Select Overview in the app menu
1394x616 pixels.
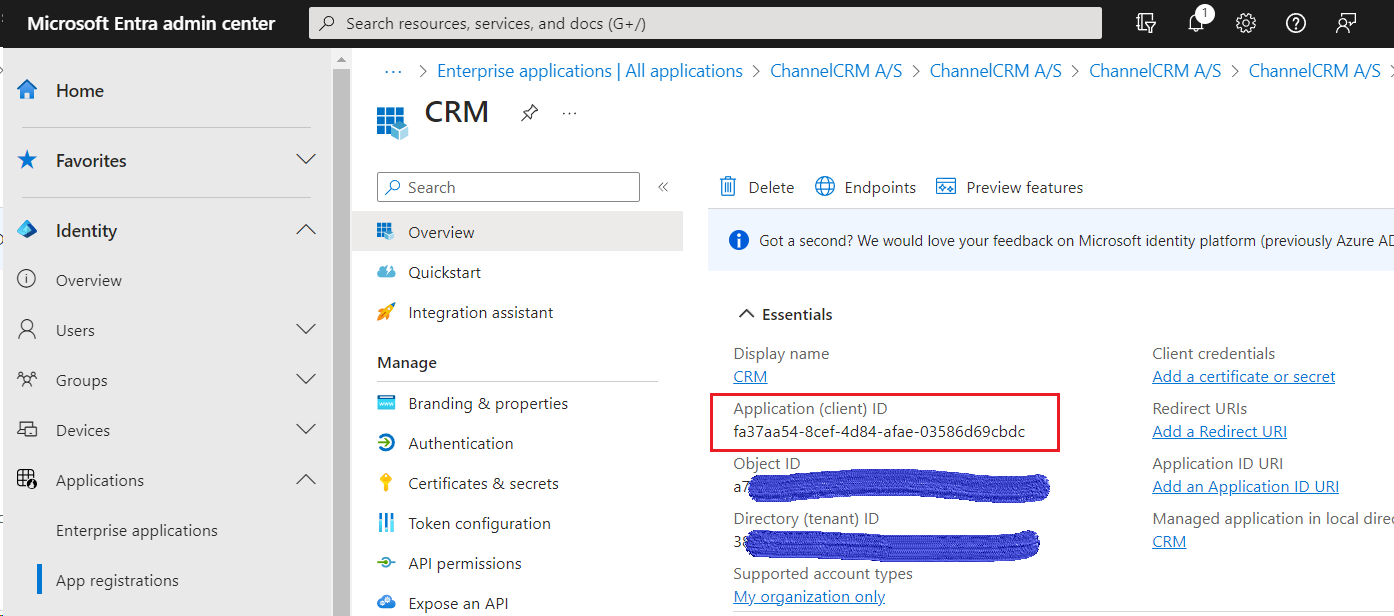tap(517, 232)
